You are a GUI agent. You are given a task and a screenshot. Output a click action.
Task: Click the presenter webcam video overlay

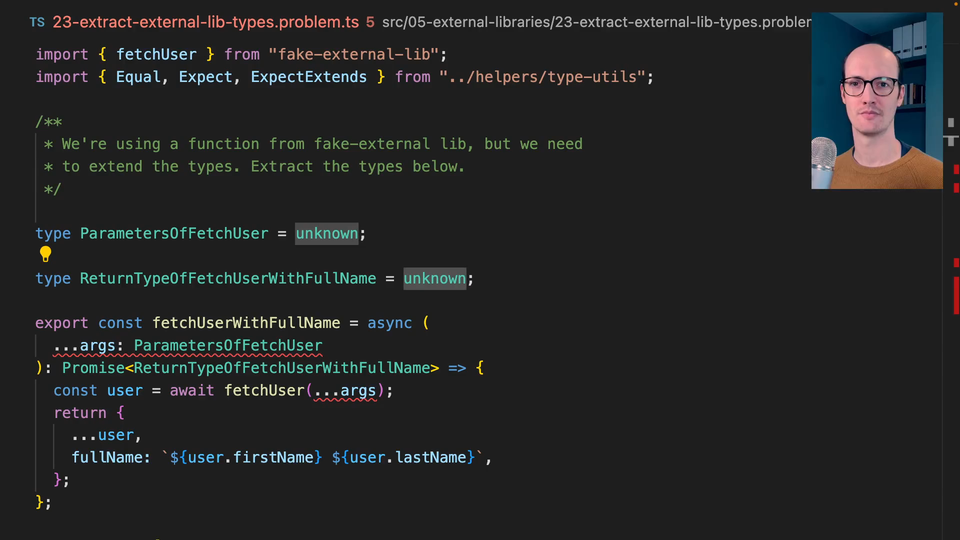[876, 100]
